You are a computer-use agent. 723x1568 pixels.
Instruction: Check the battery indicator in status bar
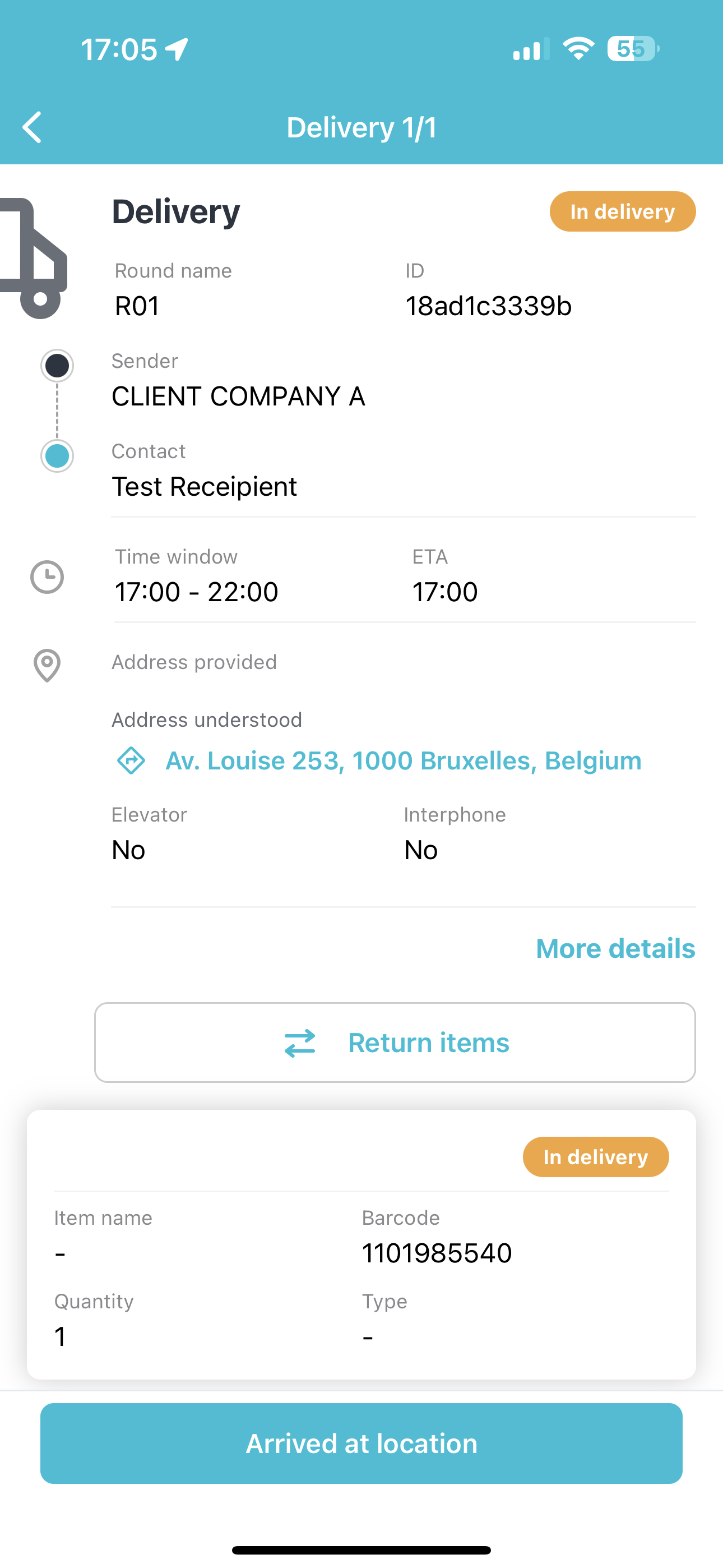click(633, 49)
